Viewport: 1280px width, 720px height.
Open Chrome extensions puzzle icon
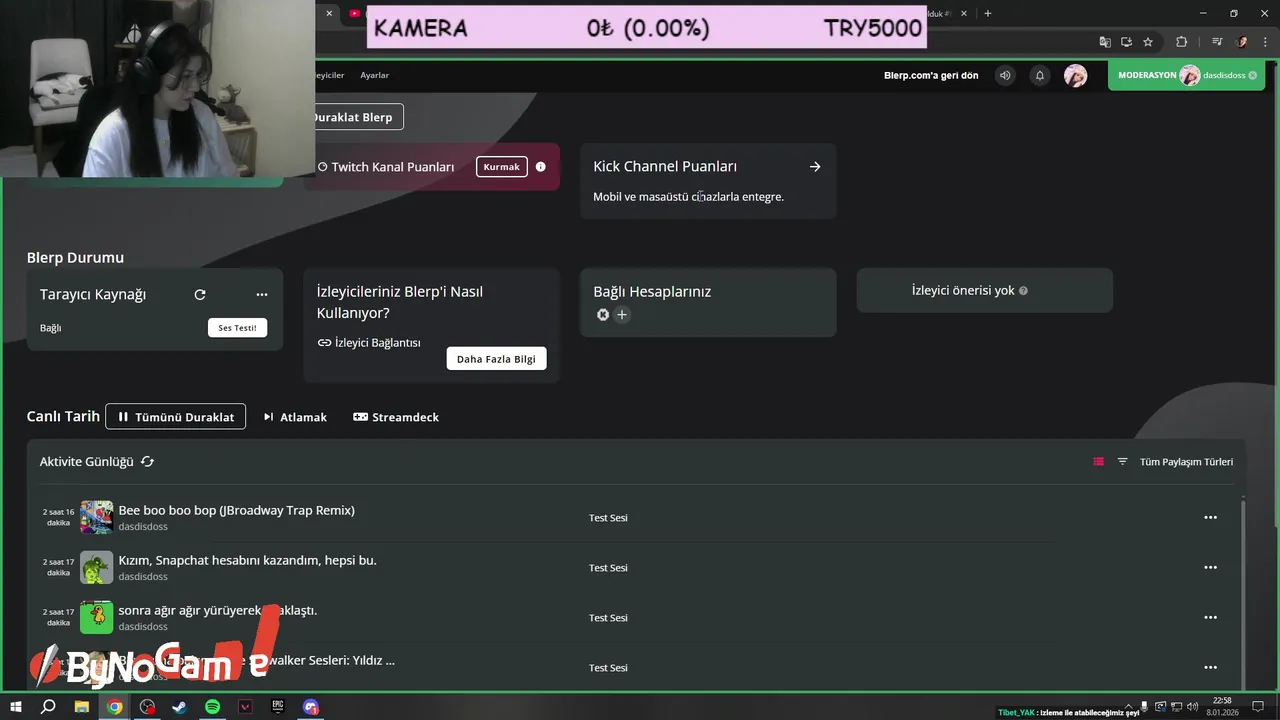(1182, 42)
